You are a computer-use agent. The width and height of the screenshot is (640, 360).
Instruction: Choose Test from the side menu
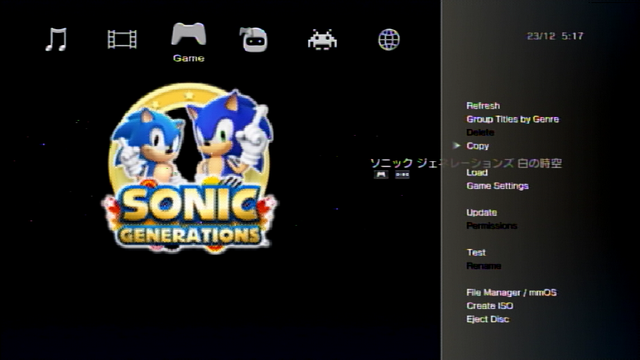point(476,253)
